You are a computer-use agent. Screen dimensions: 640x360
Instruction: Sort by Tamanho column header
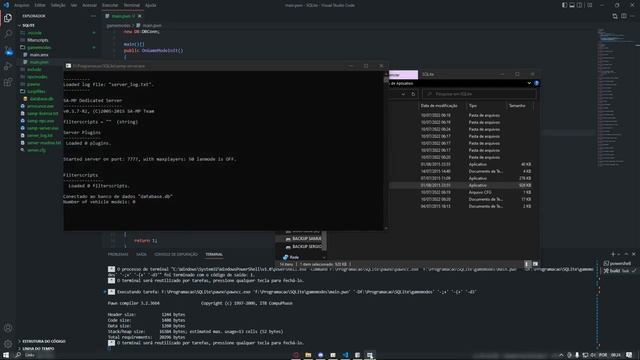[x=517, y=106]
